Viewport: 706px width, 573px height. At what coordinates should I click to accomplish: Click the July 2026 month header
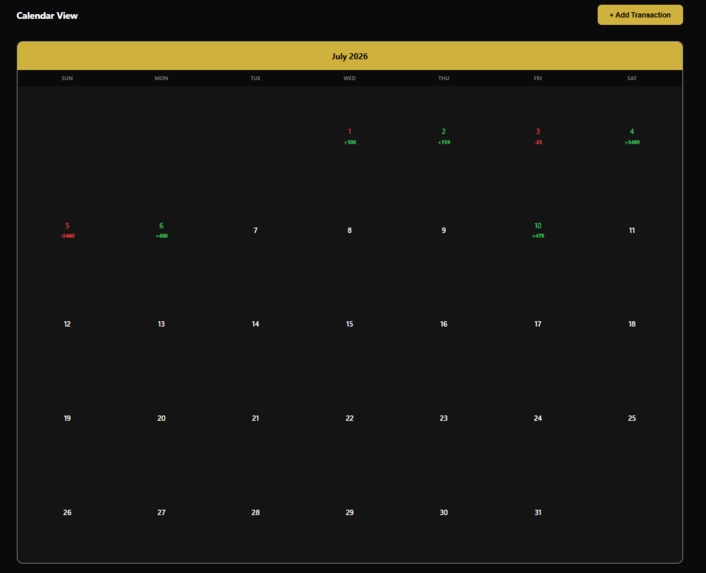[350, 56]
